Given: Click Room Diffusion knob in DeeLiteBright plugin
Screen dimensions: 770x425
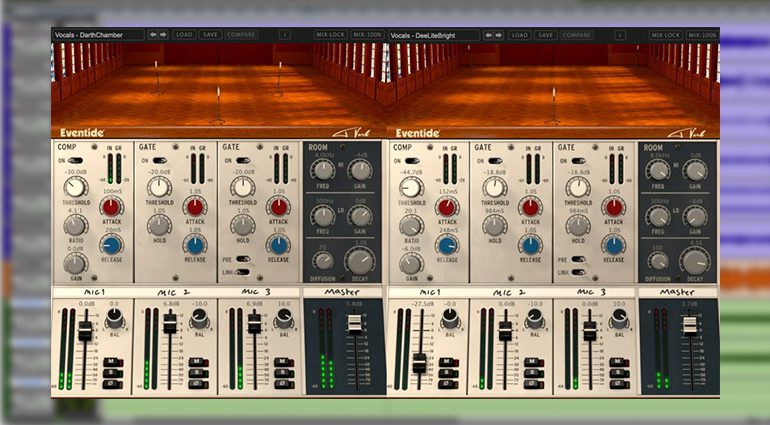Looking at the screenshot, I should coord(658,261).
